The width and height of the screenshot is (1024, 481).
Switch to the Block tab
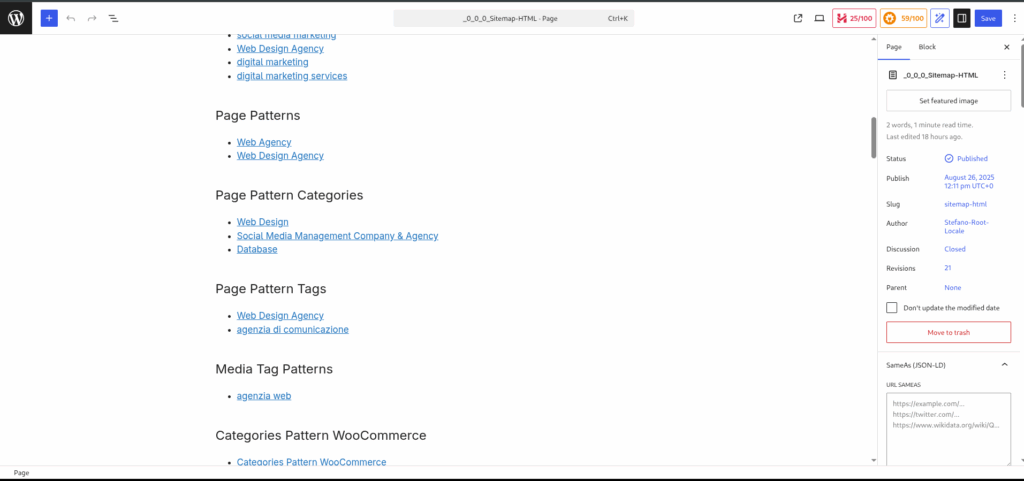coord(927,47)
